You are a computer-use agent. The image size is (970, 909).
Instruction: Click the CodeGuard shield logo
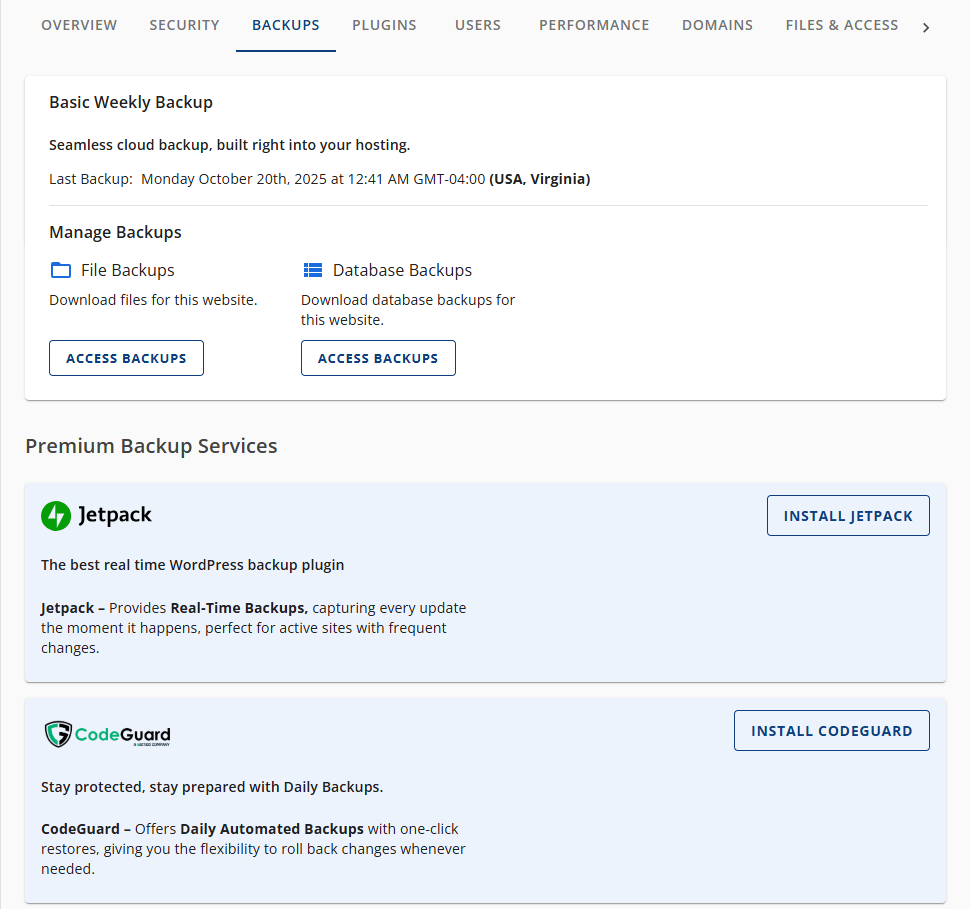(x=57, y=733)
